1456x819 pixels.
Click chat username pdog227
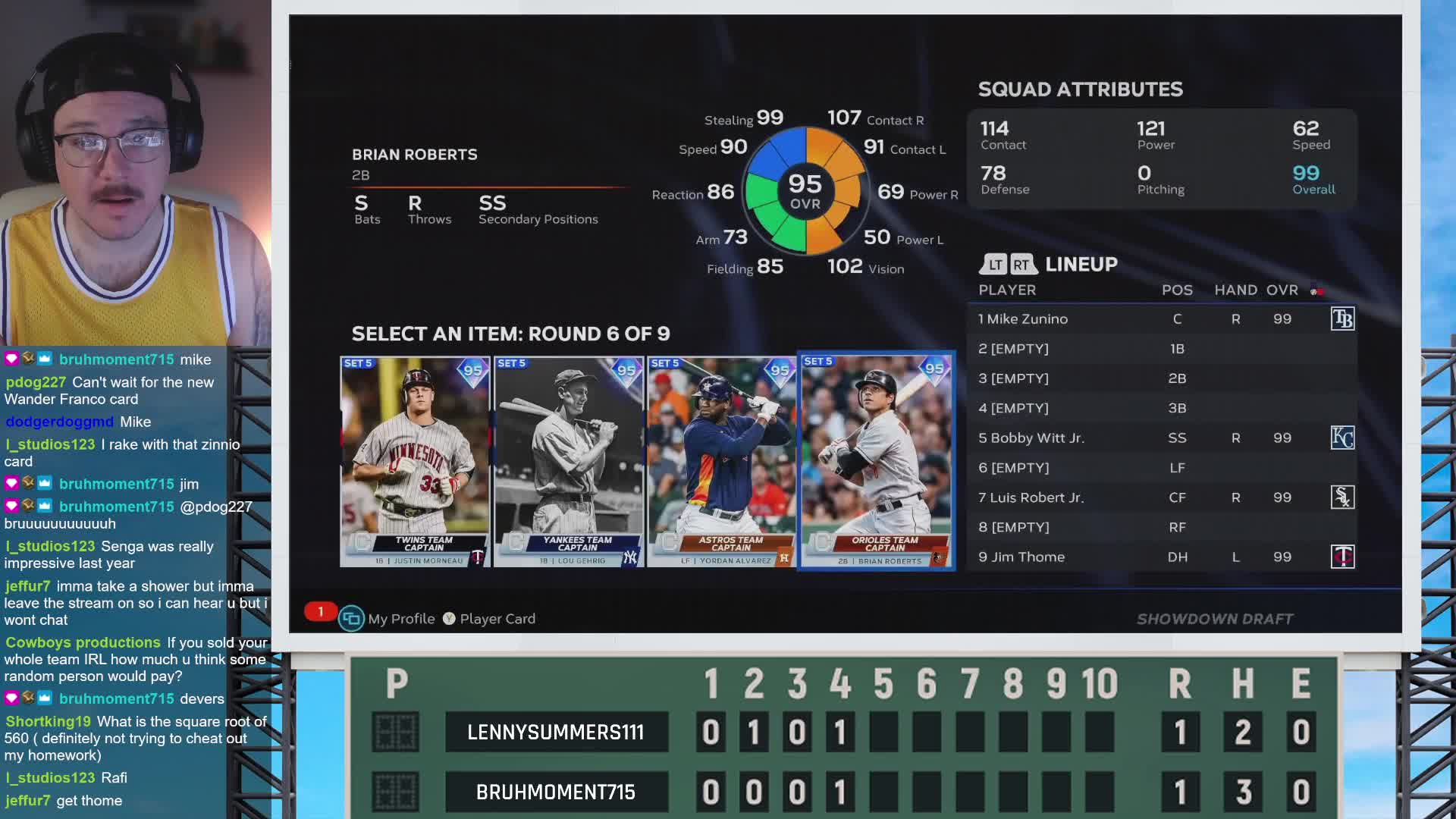pyautogui.click(x=36, y=382)
